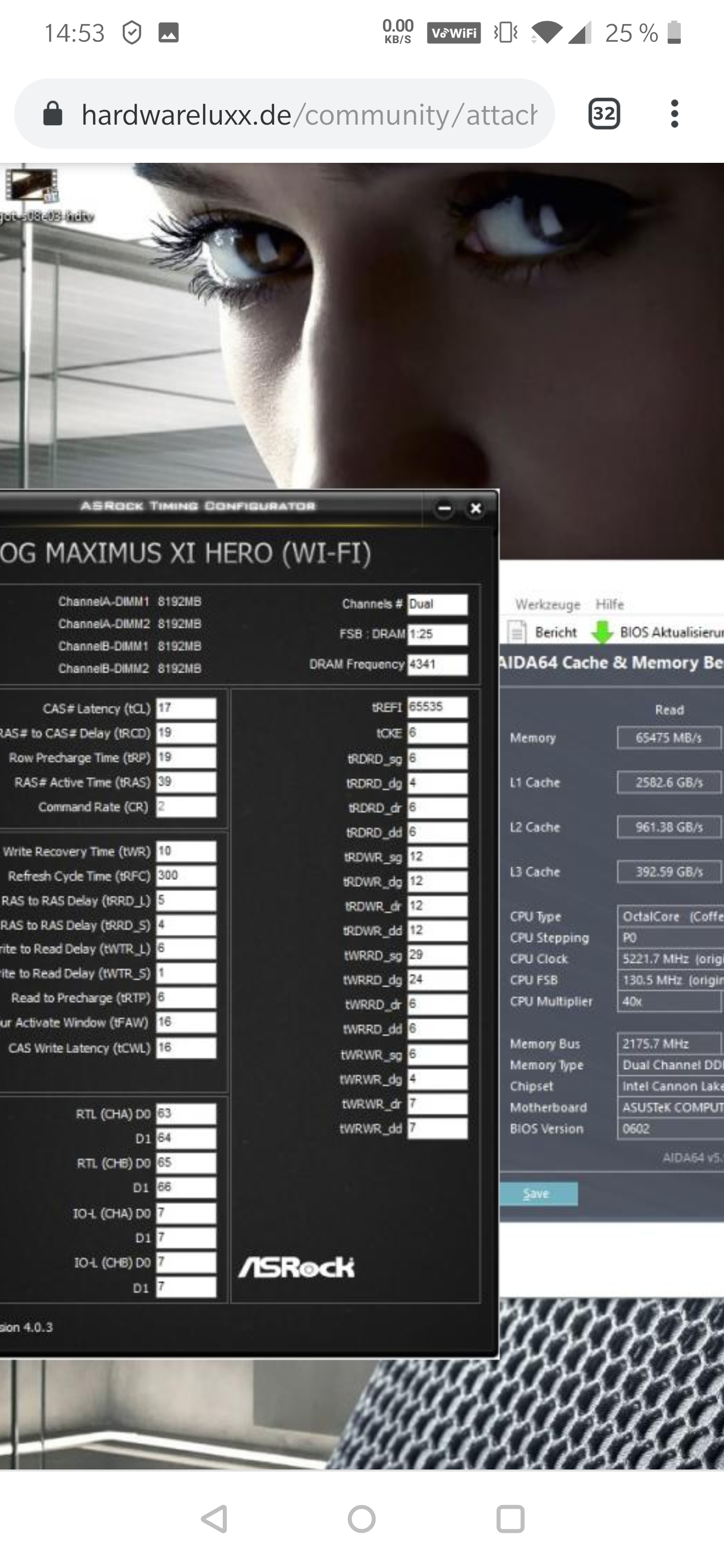Click the Refresh Cycle Time (tRFC) field

click(x=186, y=876)
